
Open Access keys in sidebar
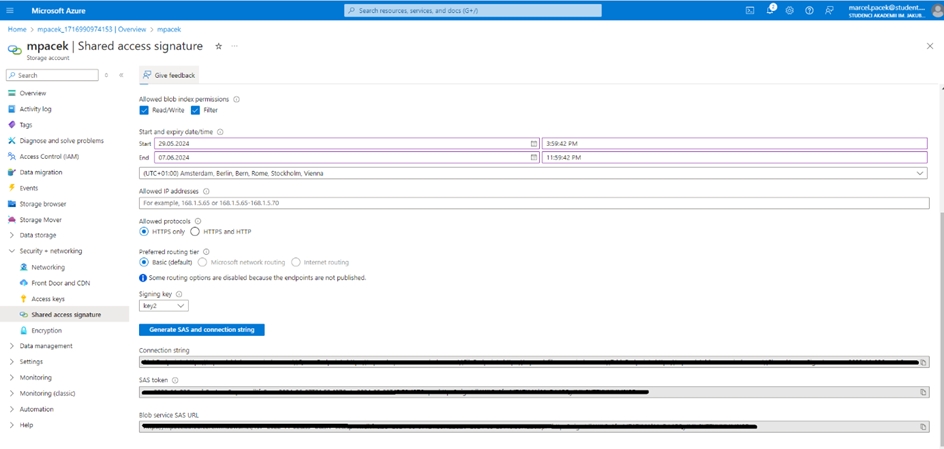pos(47,299)
